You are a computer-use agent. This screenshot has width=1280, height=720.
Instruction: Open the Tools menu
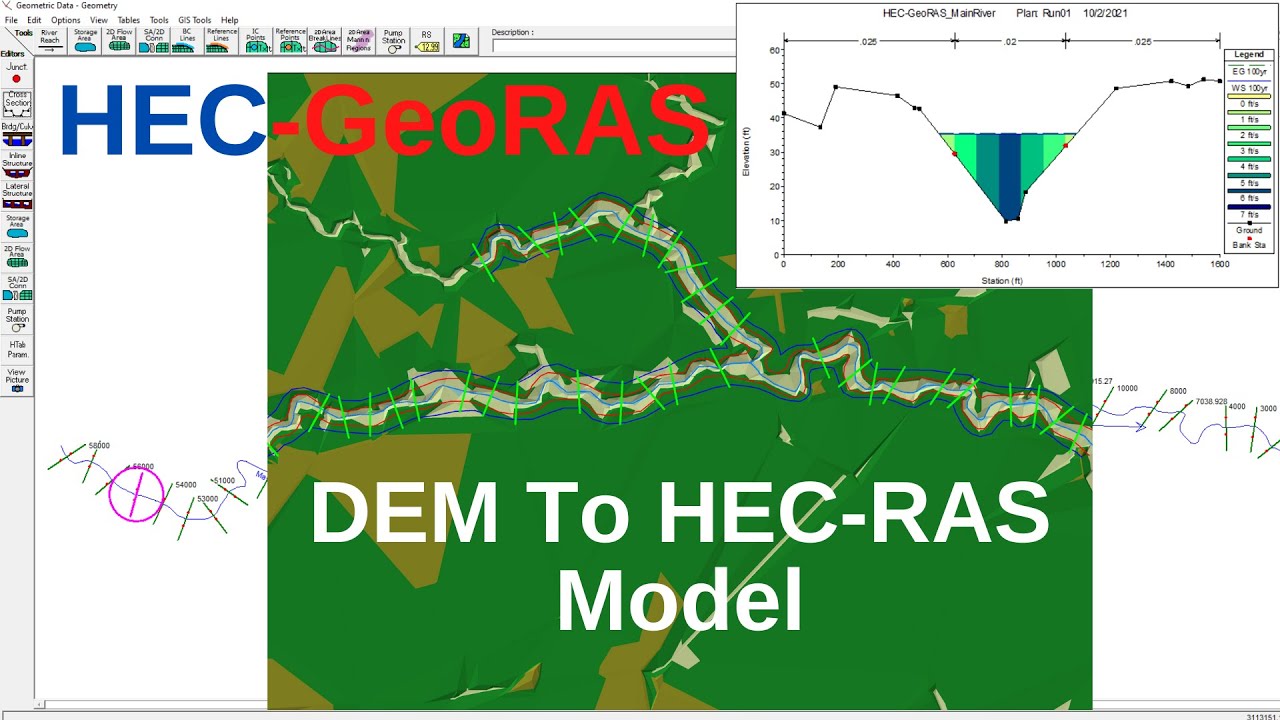click(159, 20)
